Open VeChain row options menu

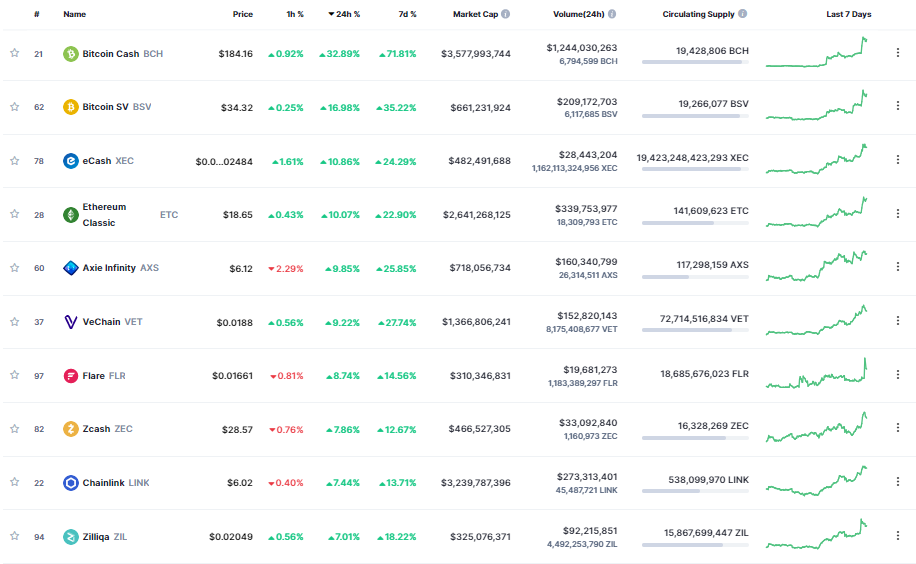pyautogui.click(x=898, y=320)
